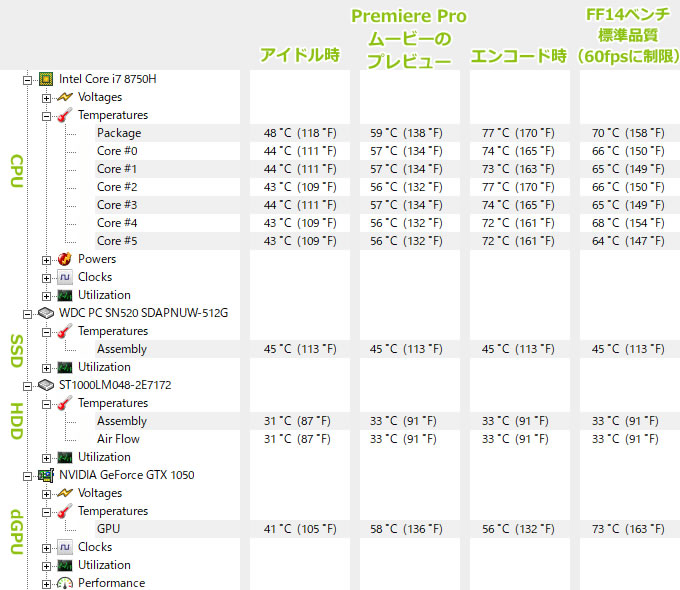Screen dimensions: 680x590
Task: Expand the CPU Clocks node
Action: point(46,278)
